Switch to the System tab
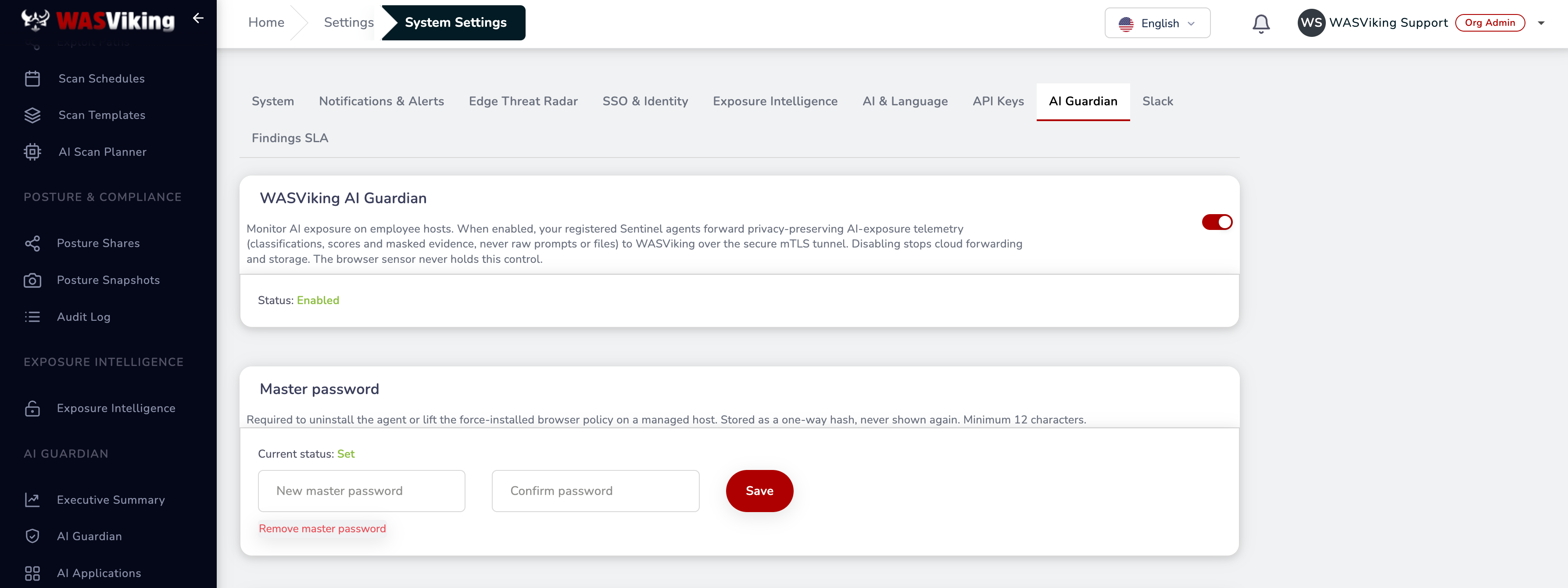This screenshot has width=1568, height=588. click(273, 101)
